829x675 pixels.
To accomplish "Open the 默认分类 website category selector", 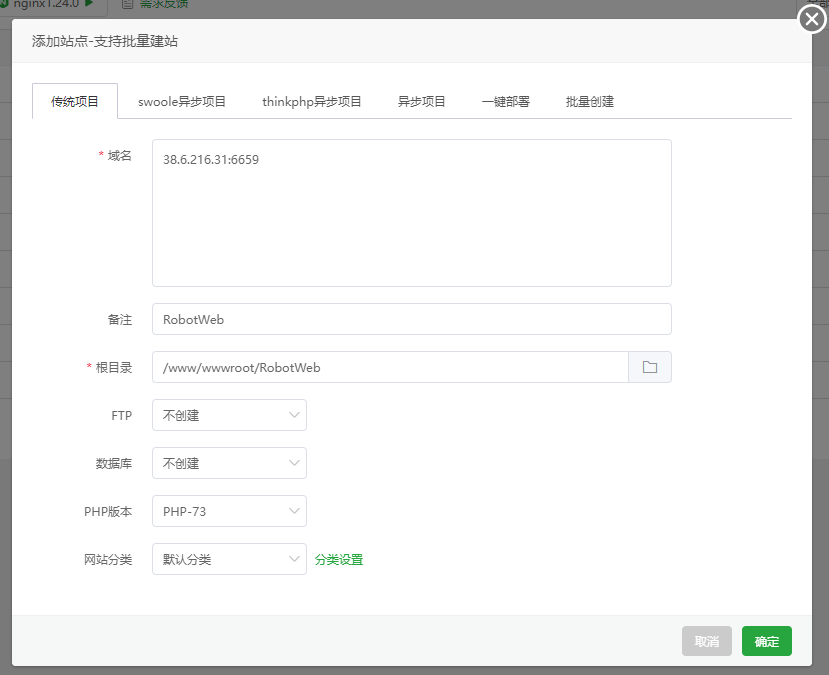I will coord(228,559).
